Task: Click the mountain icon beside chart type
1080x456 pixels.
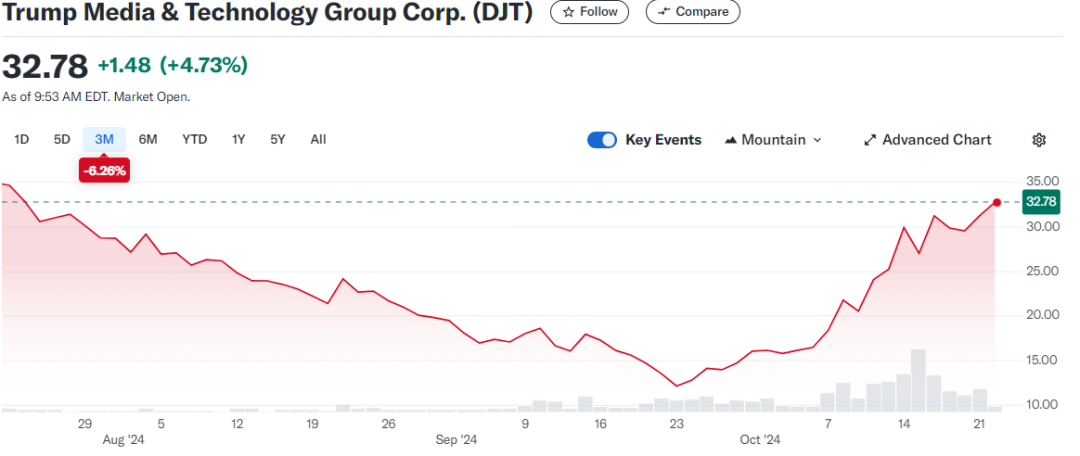Action: tap(730, 140)
